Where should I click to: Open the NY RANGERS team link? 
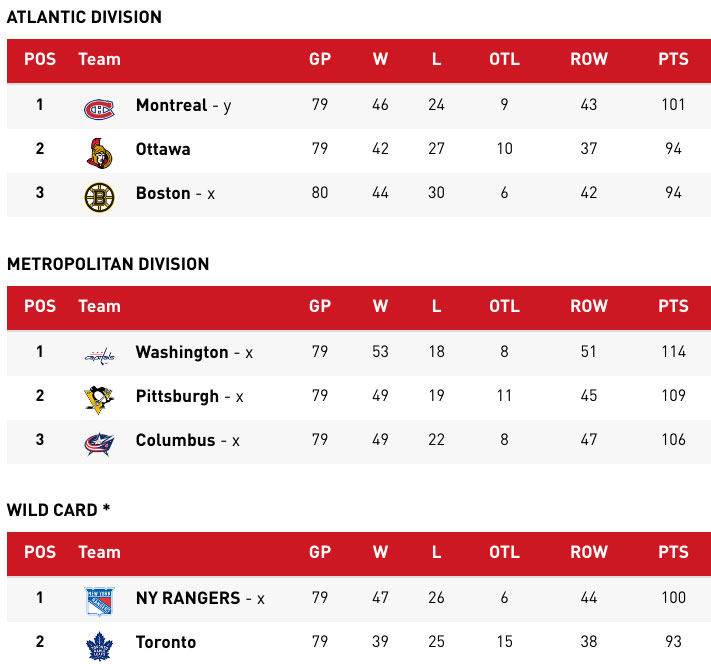click(x=188, y=598)
